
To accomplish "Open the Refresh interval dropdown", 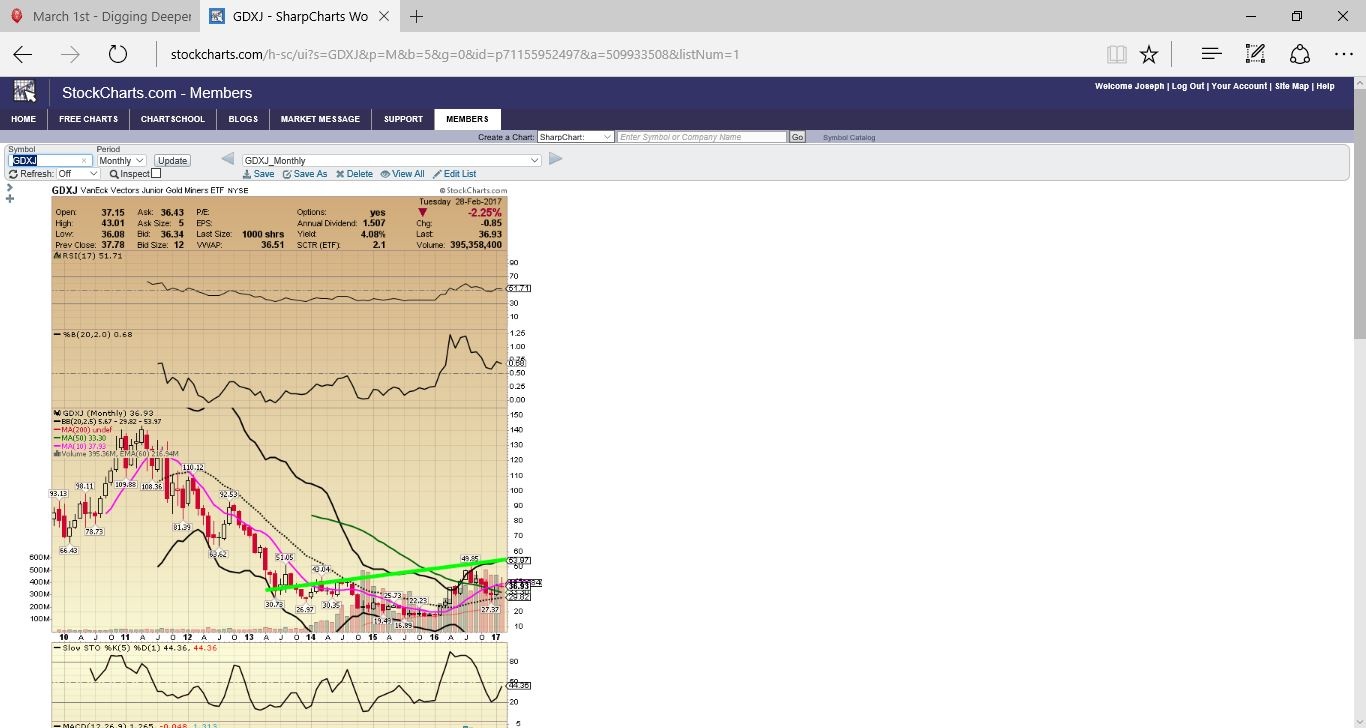I will pos(78,174).
